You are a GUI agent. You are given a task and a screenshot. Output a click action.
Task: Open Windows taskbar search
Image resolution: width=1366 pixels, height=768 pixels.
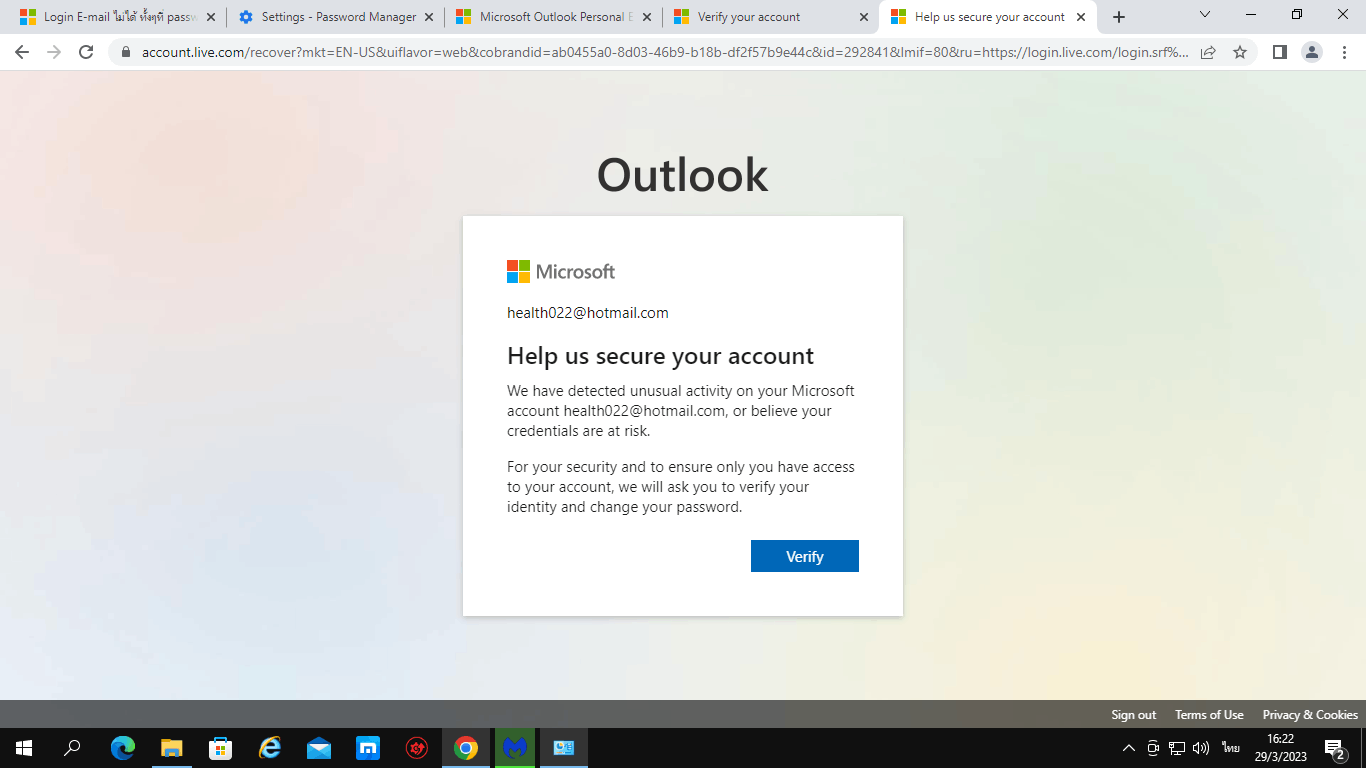coord(72,748)
